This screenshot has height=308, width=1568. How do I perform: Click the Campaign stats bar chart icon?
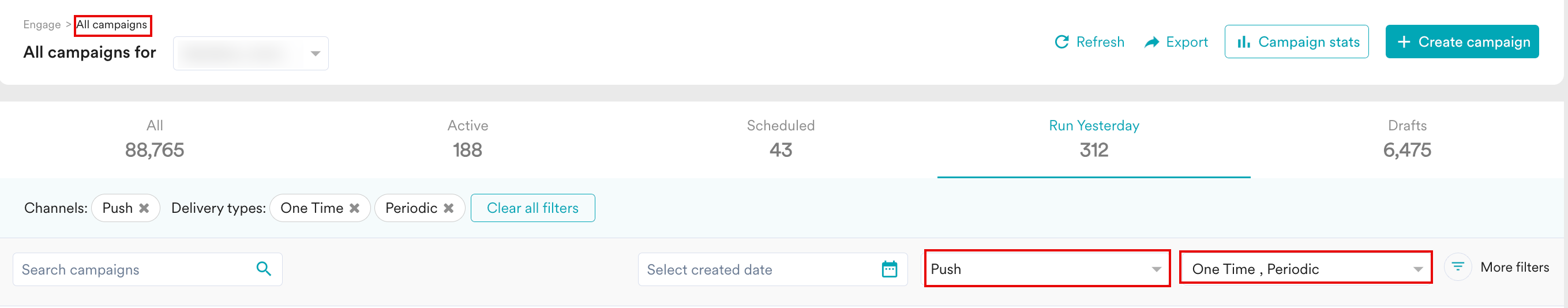tap(1244, 42)
